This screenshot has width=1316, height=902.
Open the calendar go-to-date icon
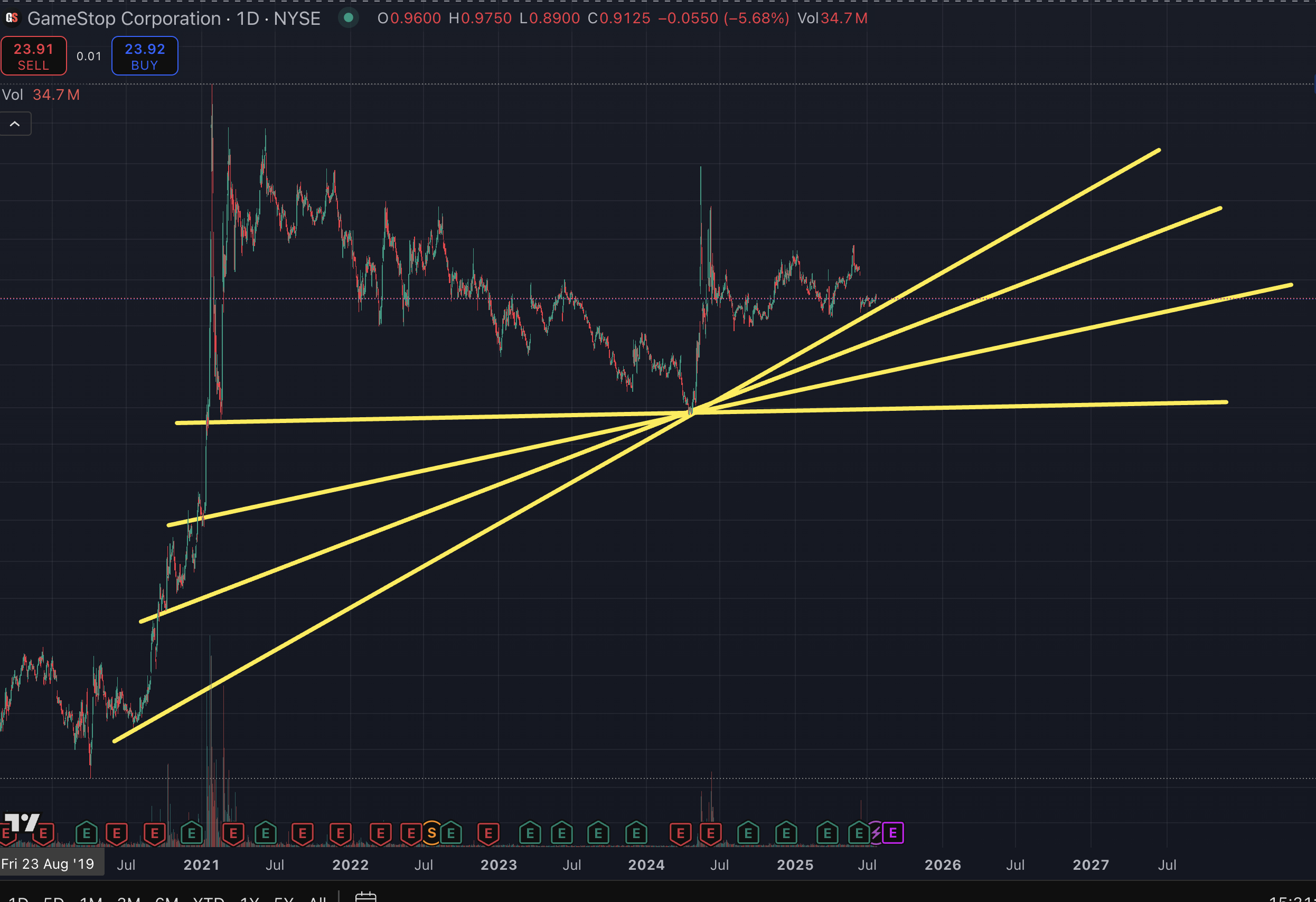click(365, 897)
